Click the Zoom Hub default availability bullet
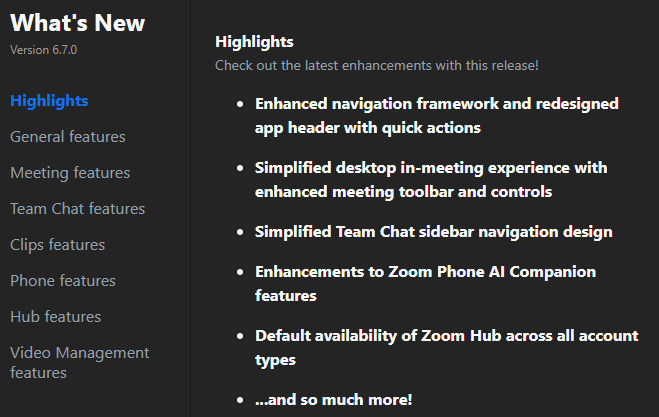This screenshot has height=417, width=659. point(446,348)
